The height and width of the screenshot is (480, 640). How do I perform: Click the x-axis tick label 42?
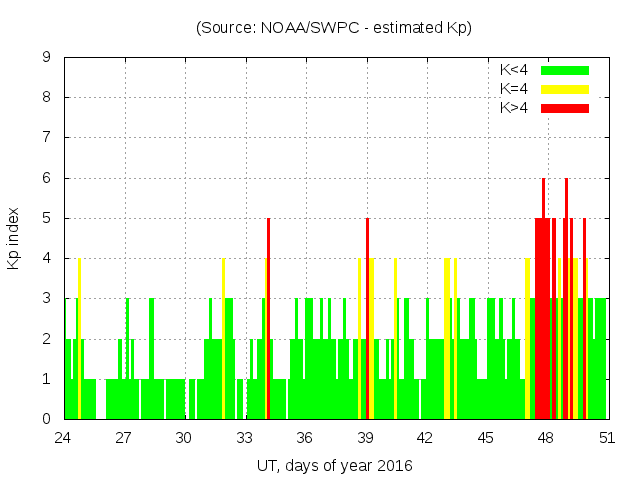[x=425, y=438]
